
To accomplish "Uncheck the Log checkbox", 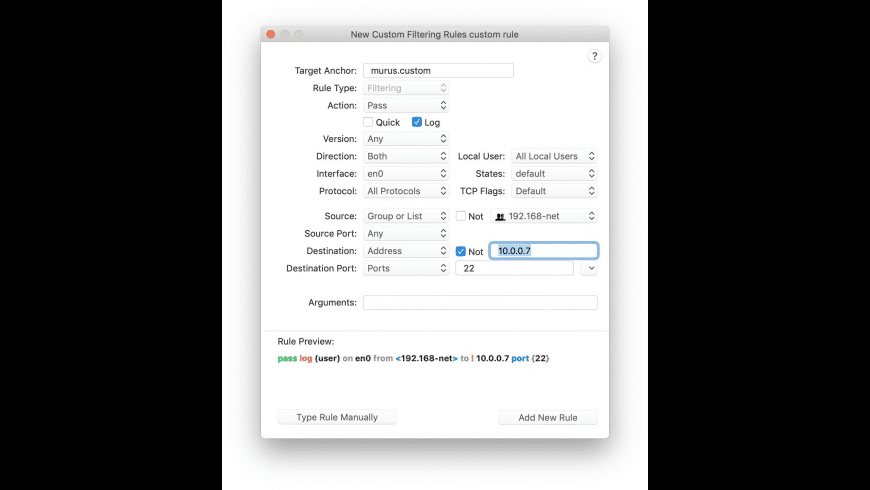I will click(417, 122).
